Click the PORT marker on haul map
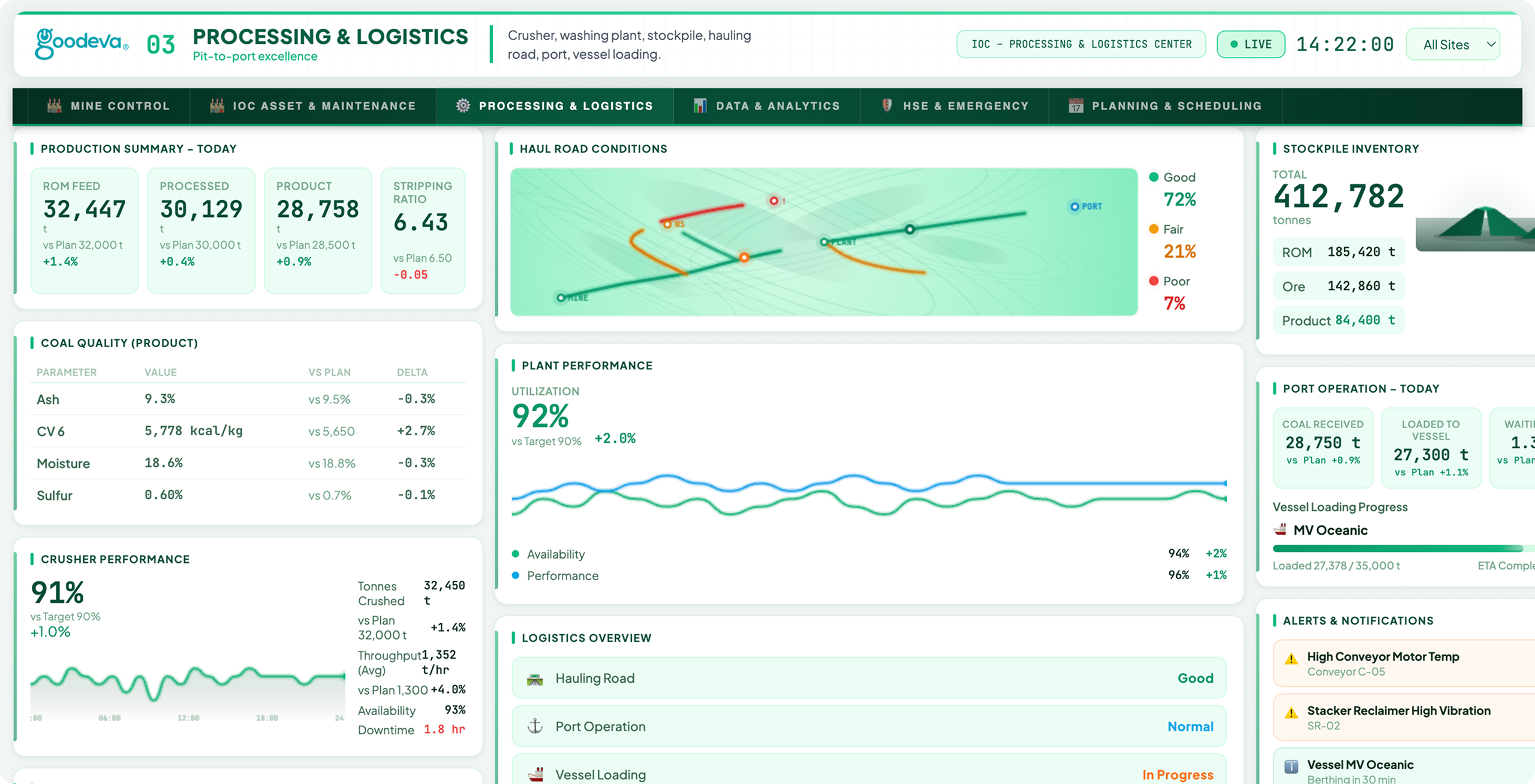 tap(1074, 207)
